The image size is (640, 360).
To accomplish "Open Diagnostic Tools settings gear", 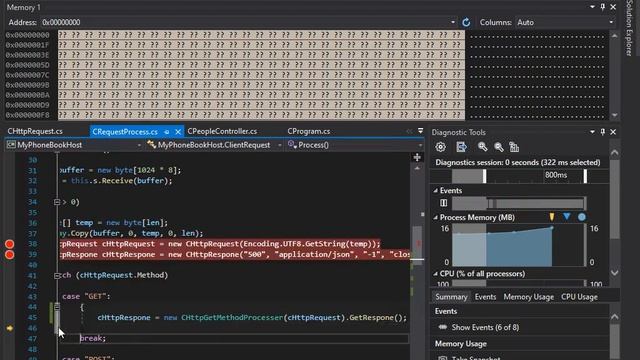I will (440, 147).
